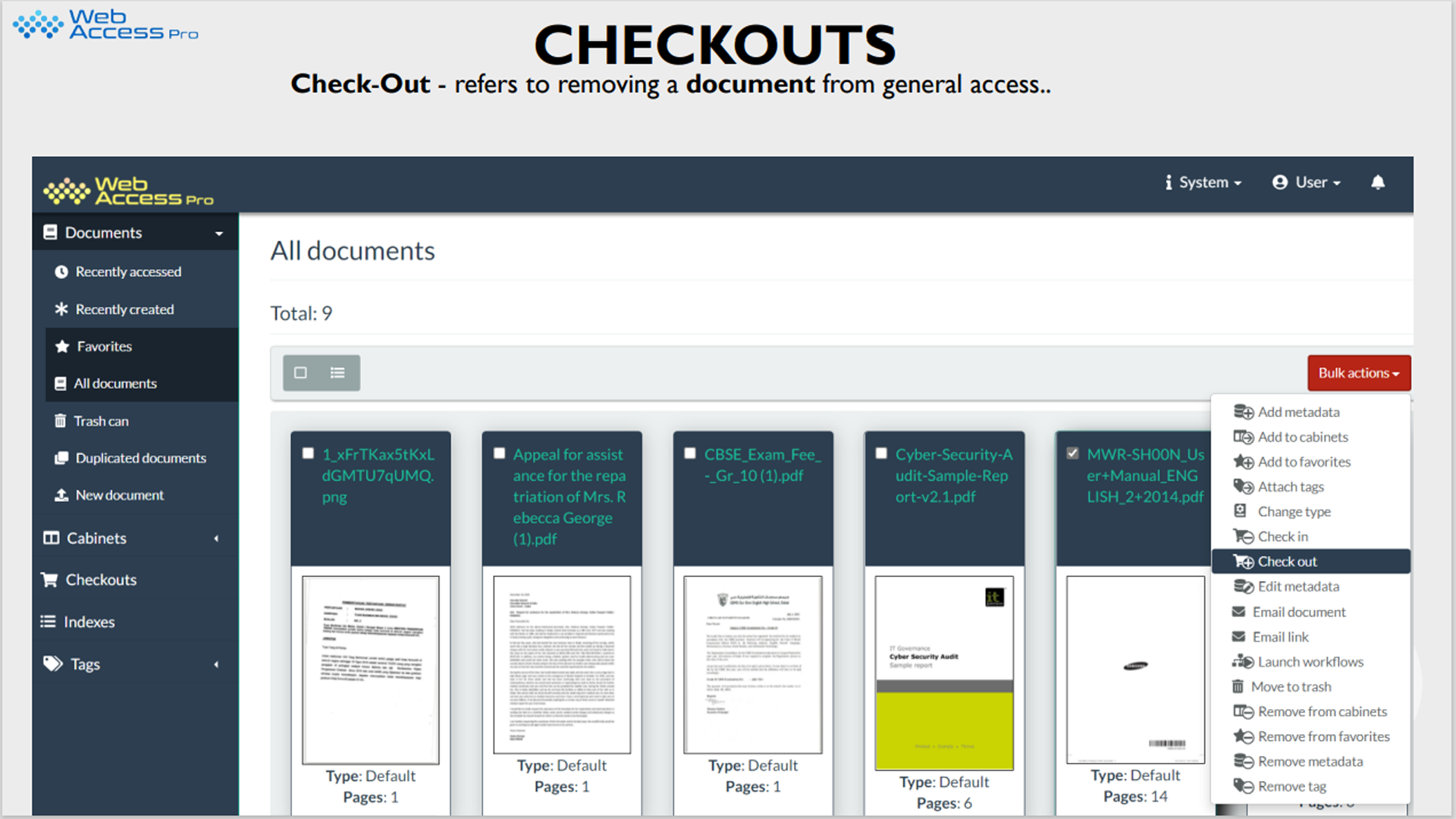
Task: Switch to grid view icon
Action: pos(301,372)
